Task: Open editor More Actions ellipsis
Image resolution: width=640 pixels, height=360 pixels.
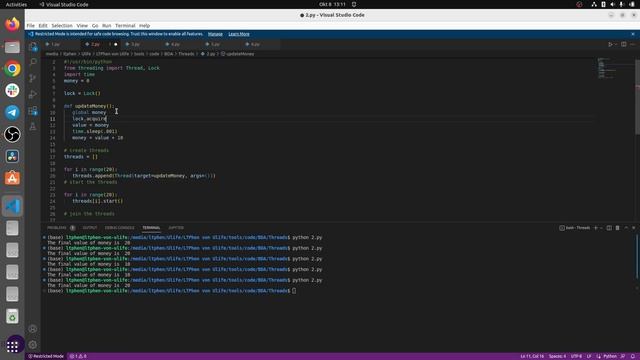Action: click(633, 44)
